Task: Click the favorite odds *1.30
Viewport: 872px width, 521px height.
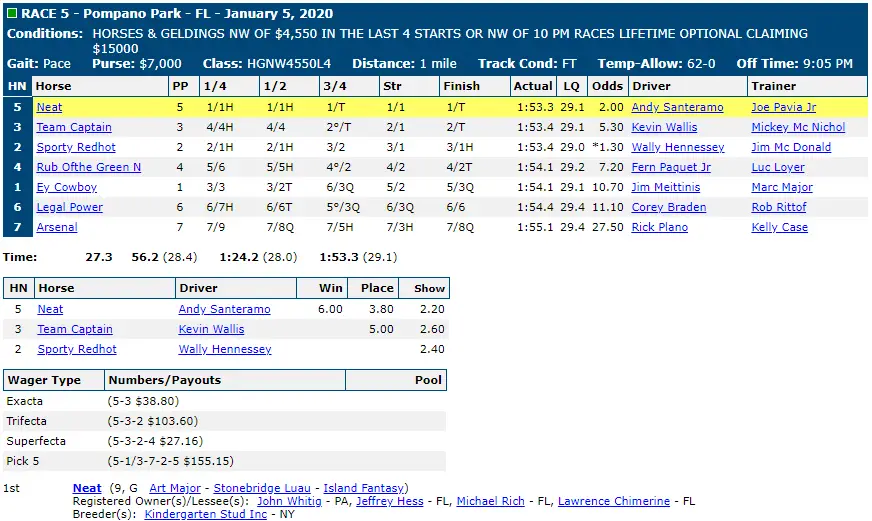Action: tap(608, 147)
